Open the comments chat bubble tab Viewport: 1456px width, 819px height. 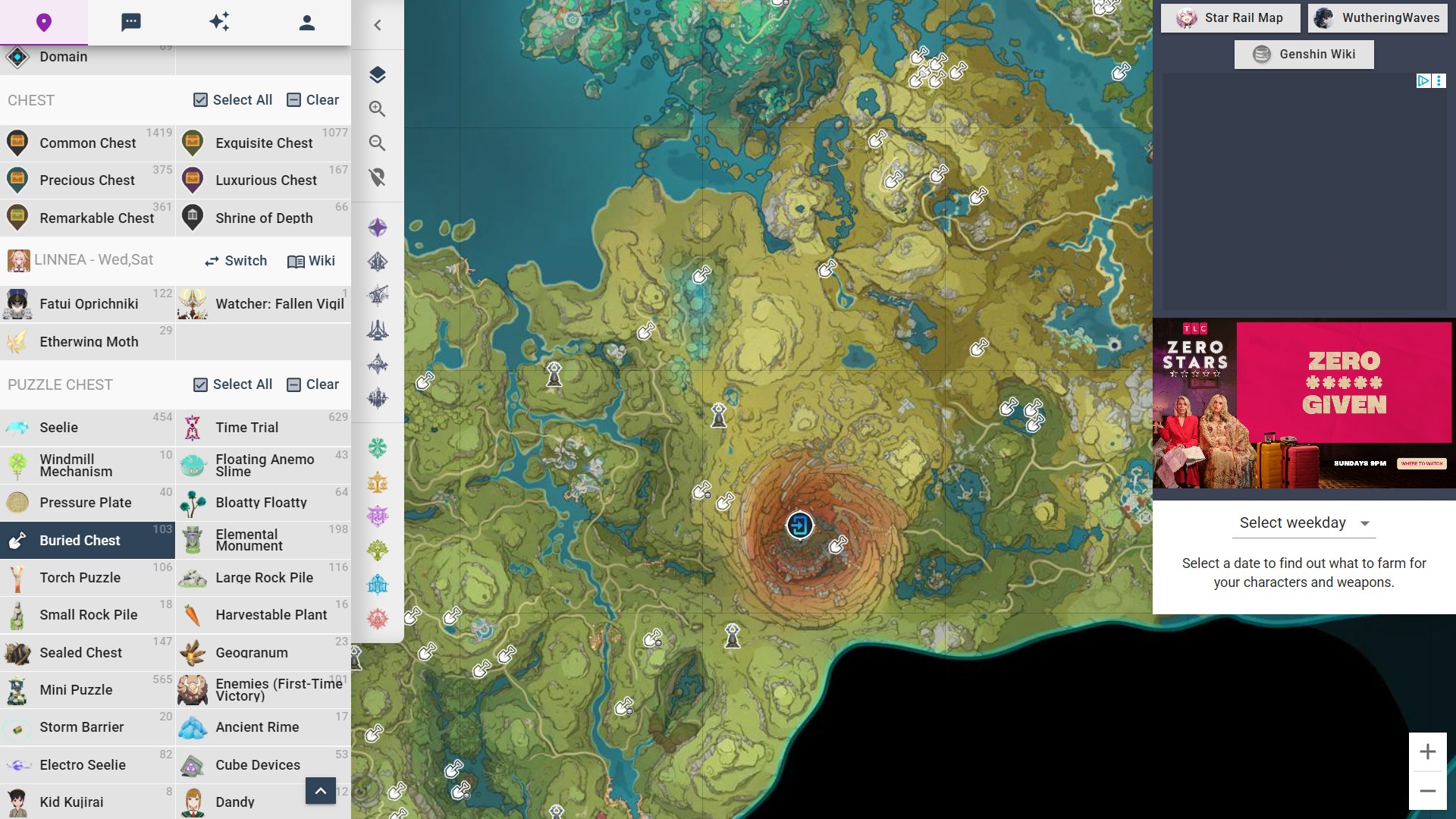pyautogui.click(x=131, y=23)
